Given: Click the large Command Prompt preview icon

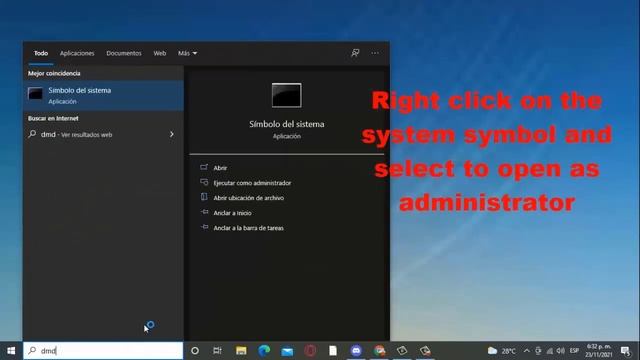Looking at the screenshot, I should point(287,95).
